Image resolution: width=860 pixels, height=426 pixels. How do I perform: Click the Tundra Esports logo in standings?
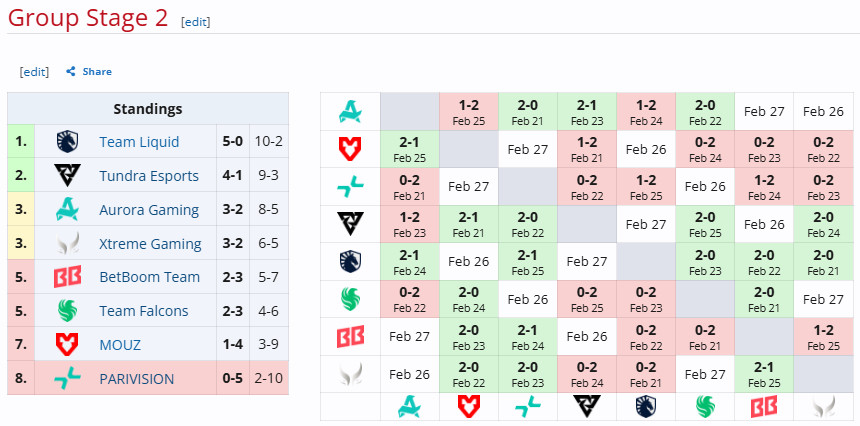tap(68, 176)
